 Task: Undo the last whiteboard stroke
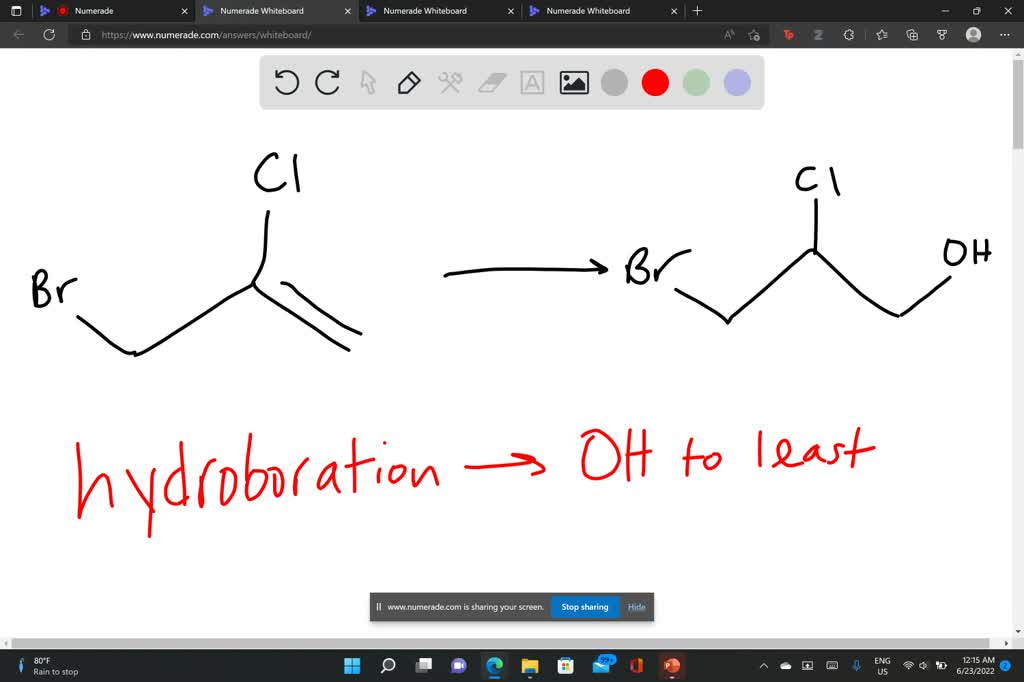point(286,82)
